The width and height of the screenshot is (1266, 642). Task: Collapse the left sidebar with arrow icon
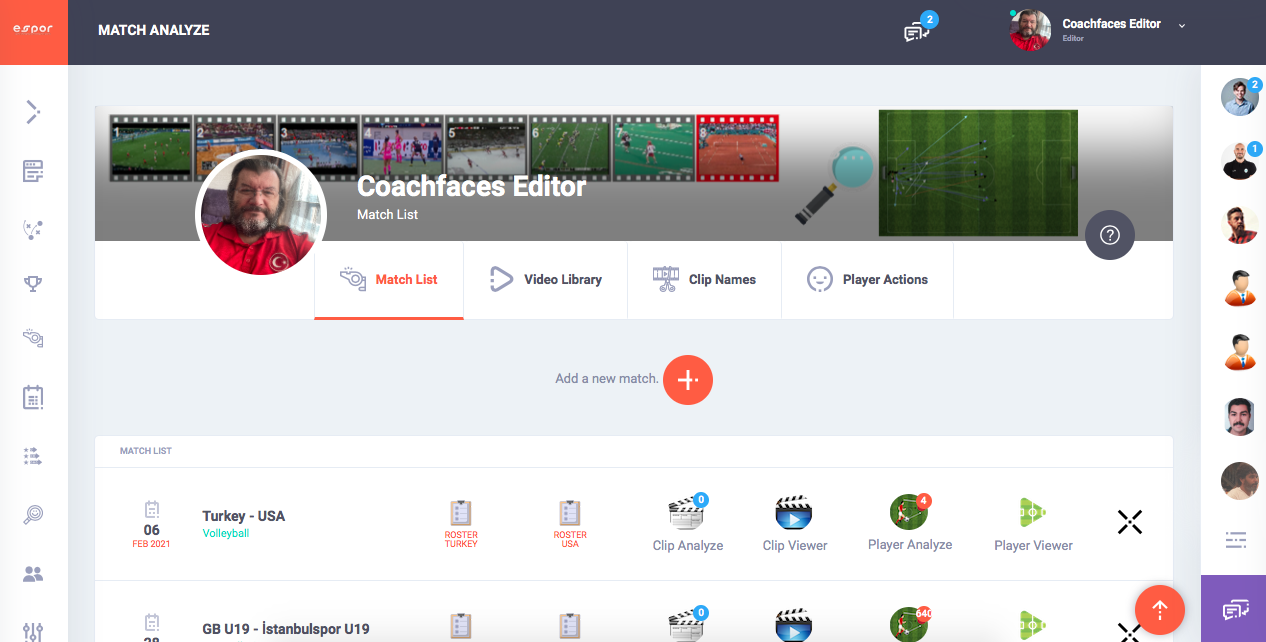click(33, 112)
